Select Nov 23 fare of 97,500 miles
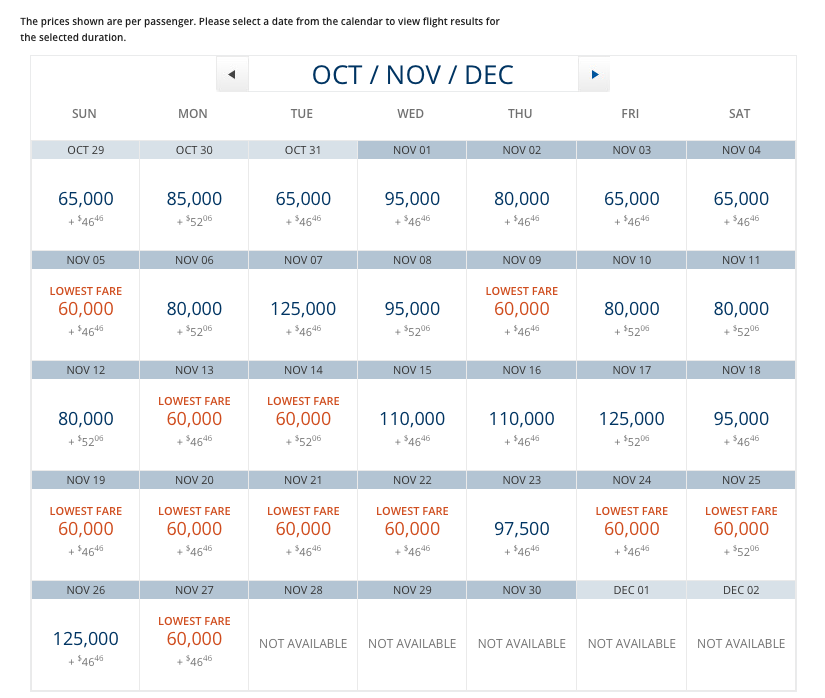 [521, 529]
